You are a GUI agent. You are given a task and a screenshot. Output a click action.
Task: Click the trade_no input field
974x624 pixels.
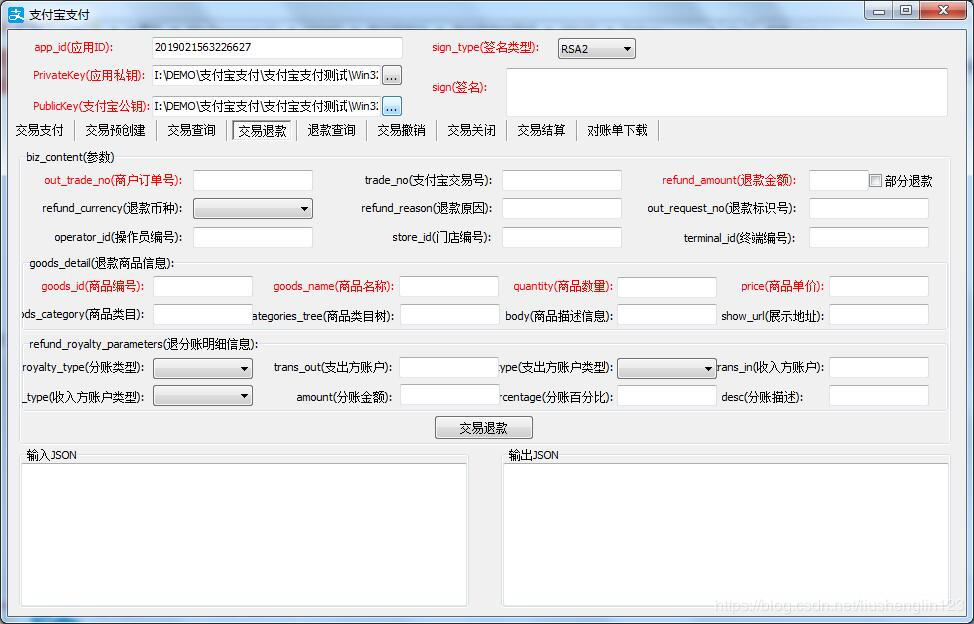click(x=562, y=181)
